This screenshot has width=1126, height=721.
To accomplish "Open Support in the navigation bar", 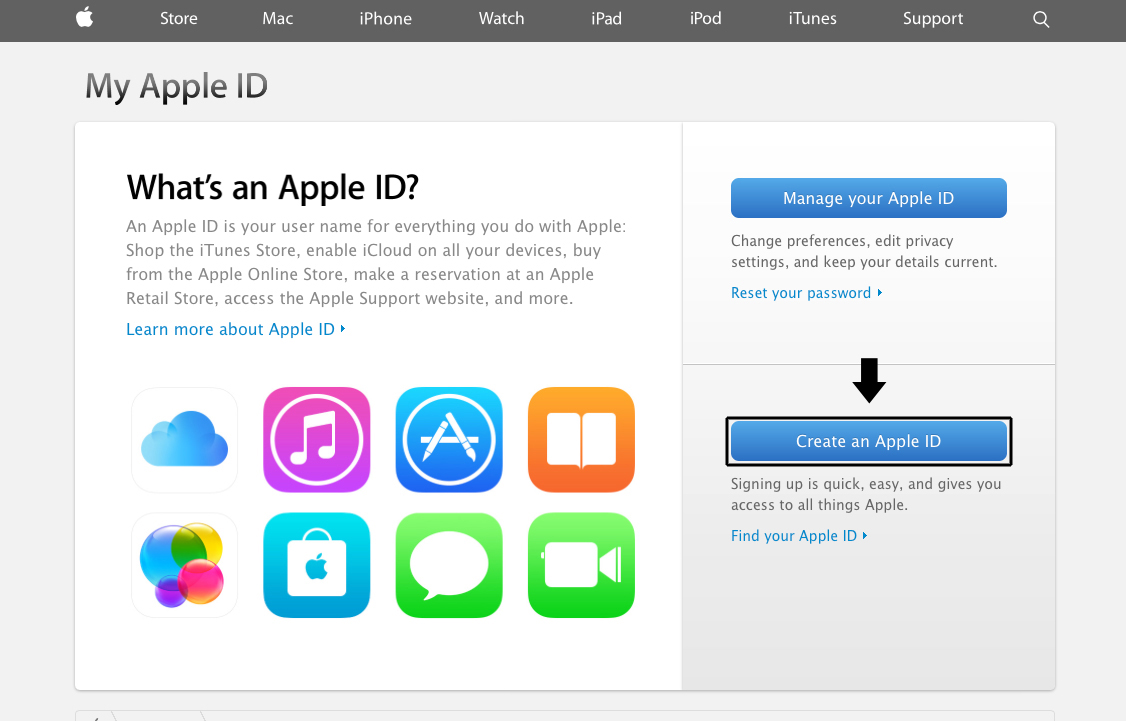I will click(933, 19).
